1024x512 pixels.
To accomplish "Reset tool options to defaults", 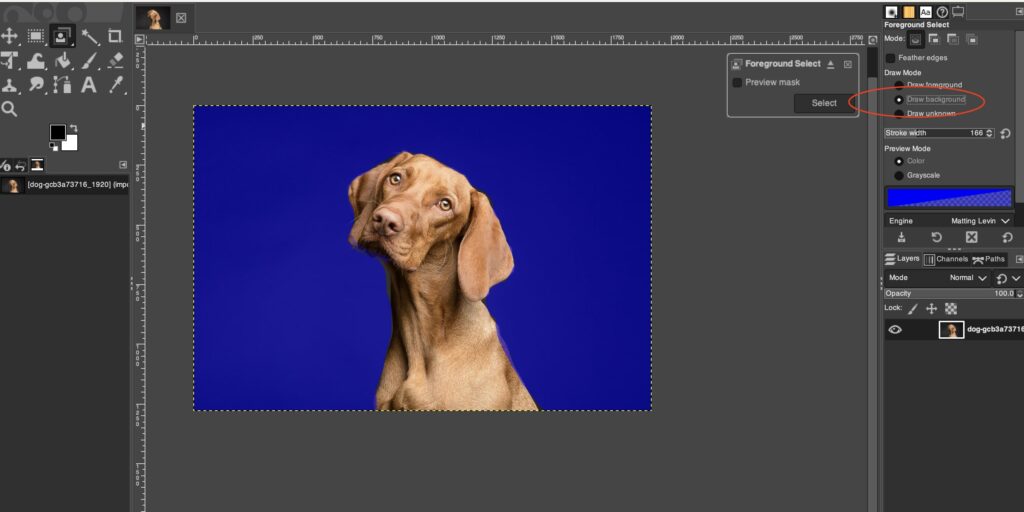I will click(1007, 238).
